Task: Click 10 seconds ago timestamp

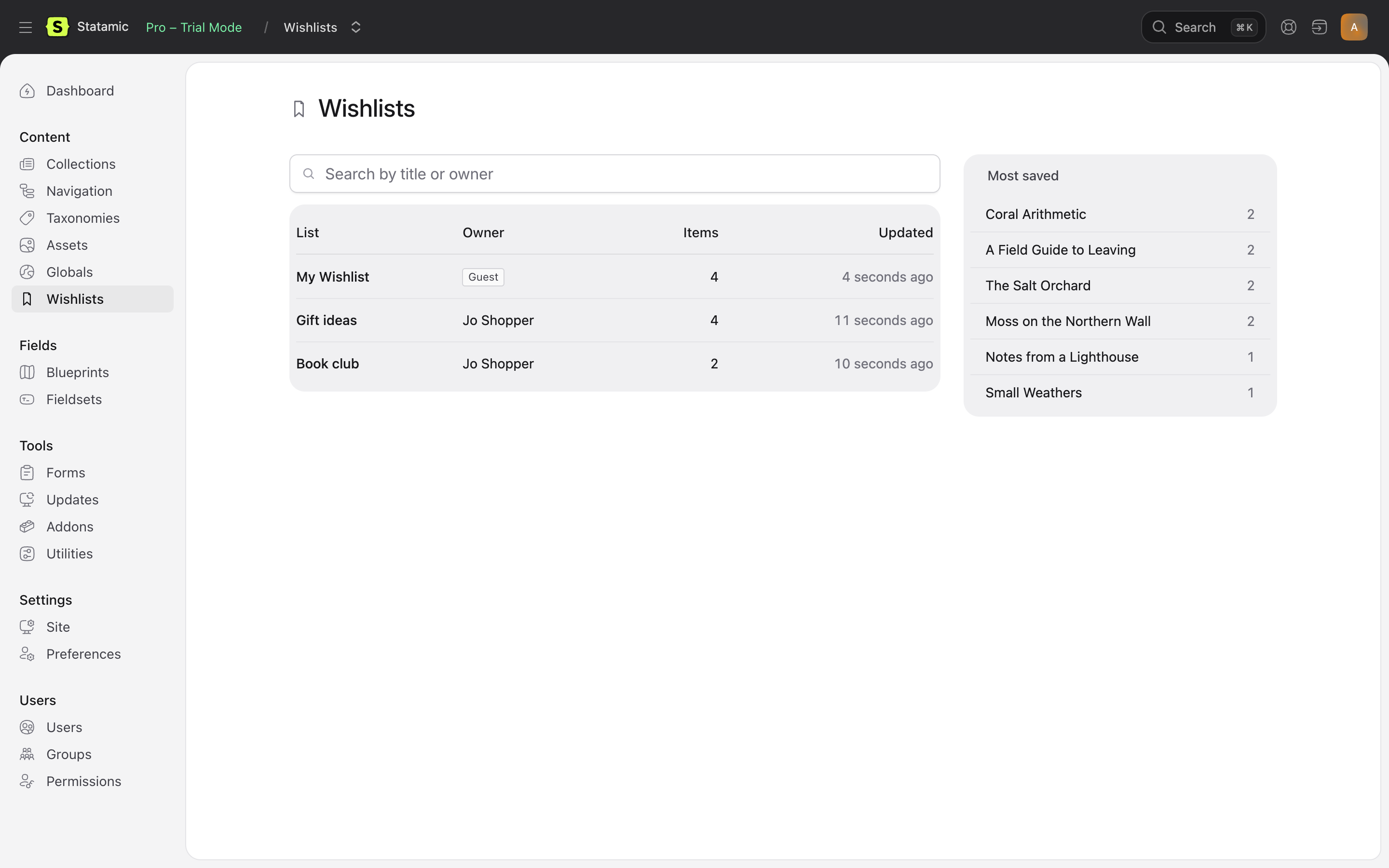Action: click(x=884, y=364)
